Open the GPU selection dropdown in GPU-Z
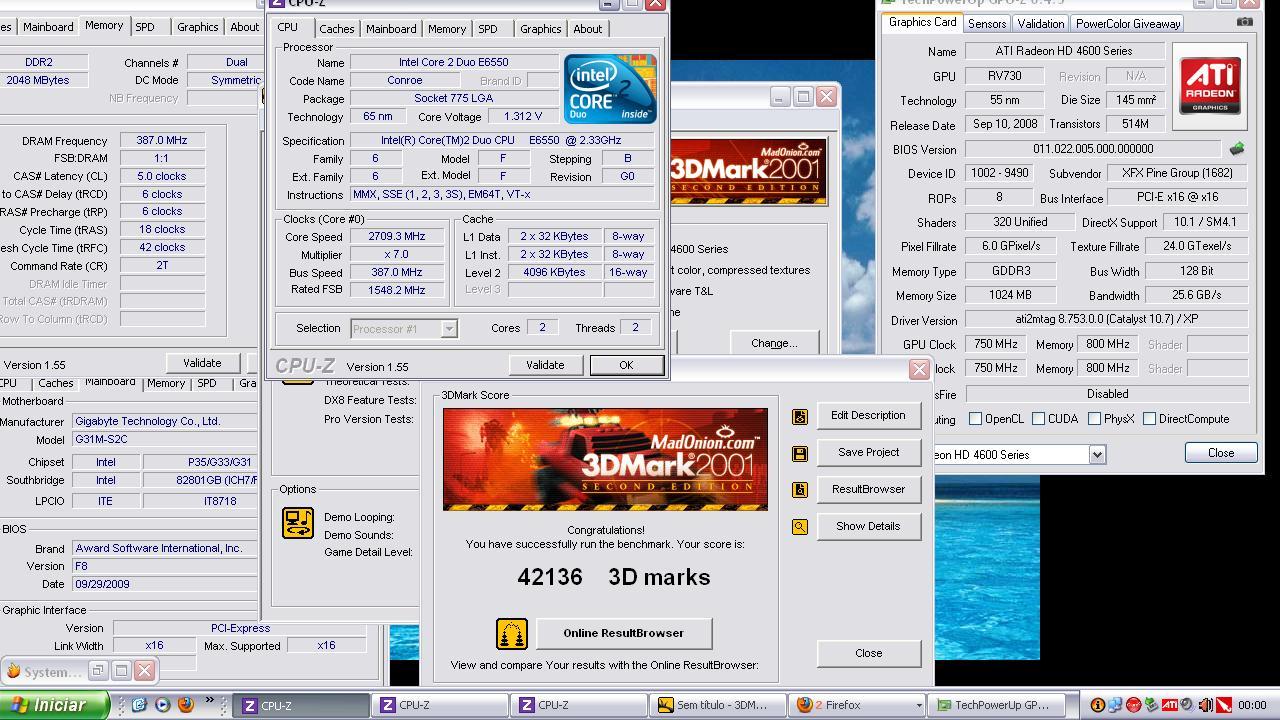 [1097, 455]
